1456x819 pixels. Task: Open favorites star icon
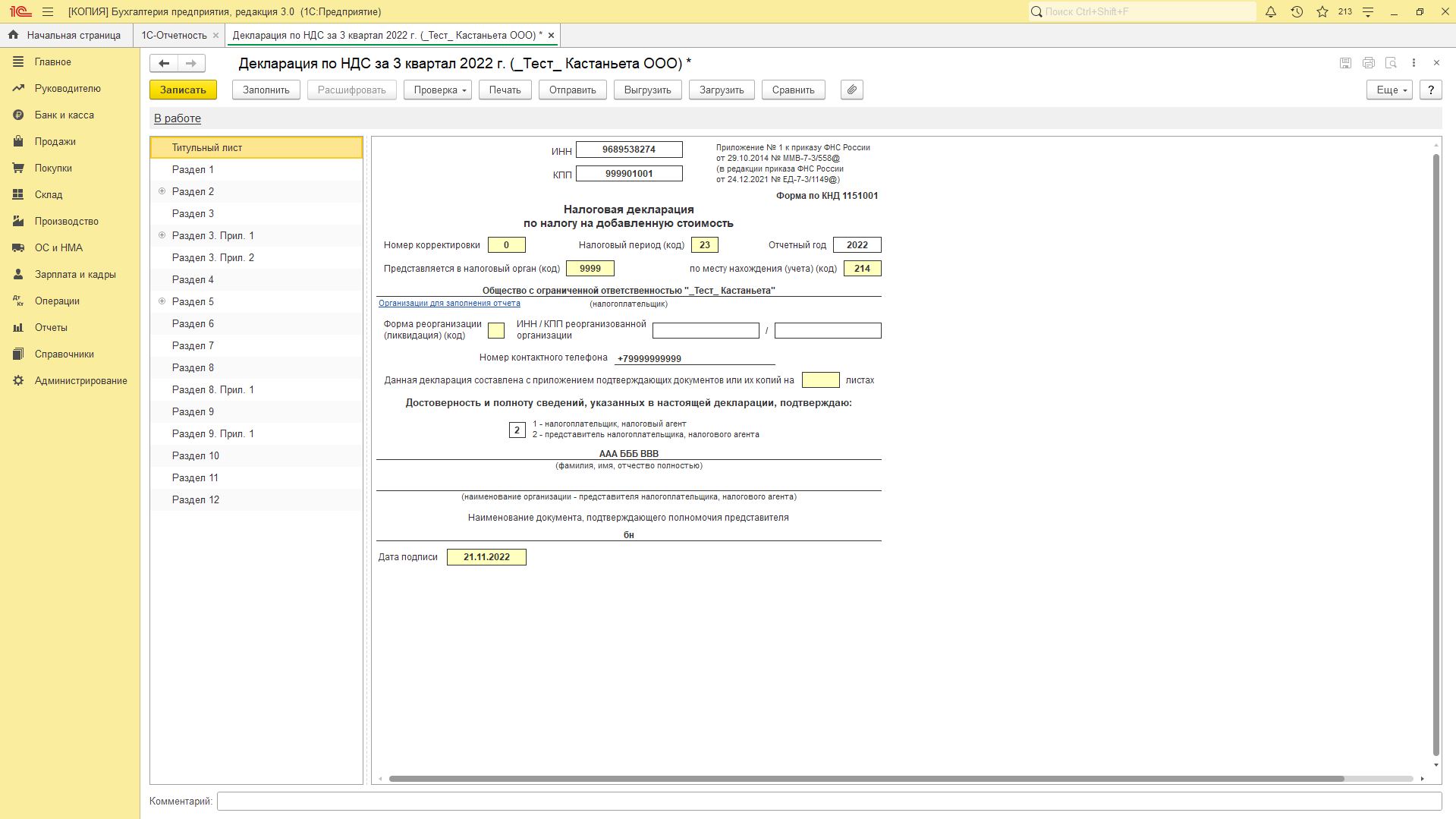tap(1322, 11)
